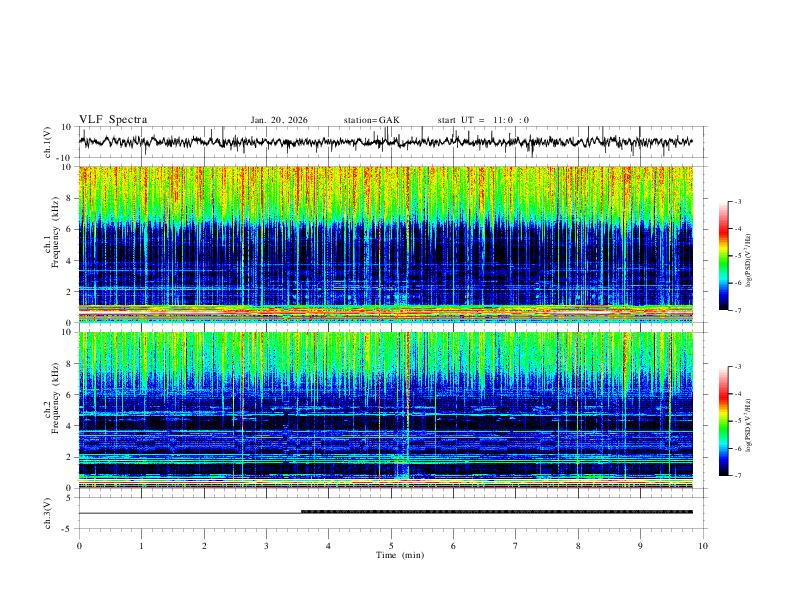792x612 pixels.
Task: Click the '-3' value on ch.1 colorbar
Action: [737, 201]
